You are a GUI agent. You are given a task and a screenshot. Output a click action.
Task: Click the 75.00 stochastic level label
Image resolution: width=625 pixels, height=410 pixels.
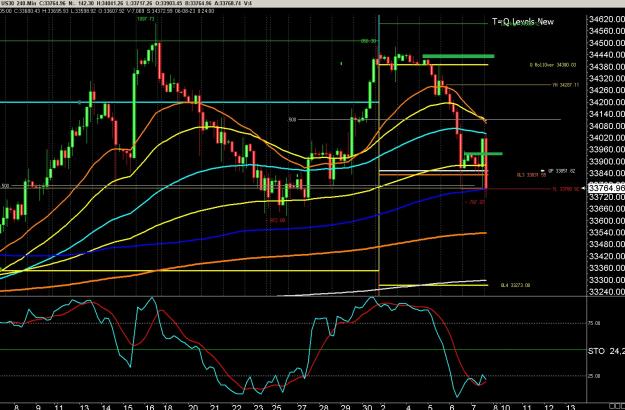tap(595, 324)
